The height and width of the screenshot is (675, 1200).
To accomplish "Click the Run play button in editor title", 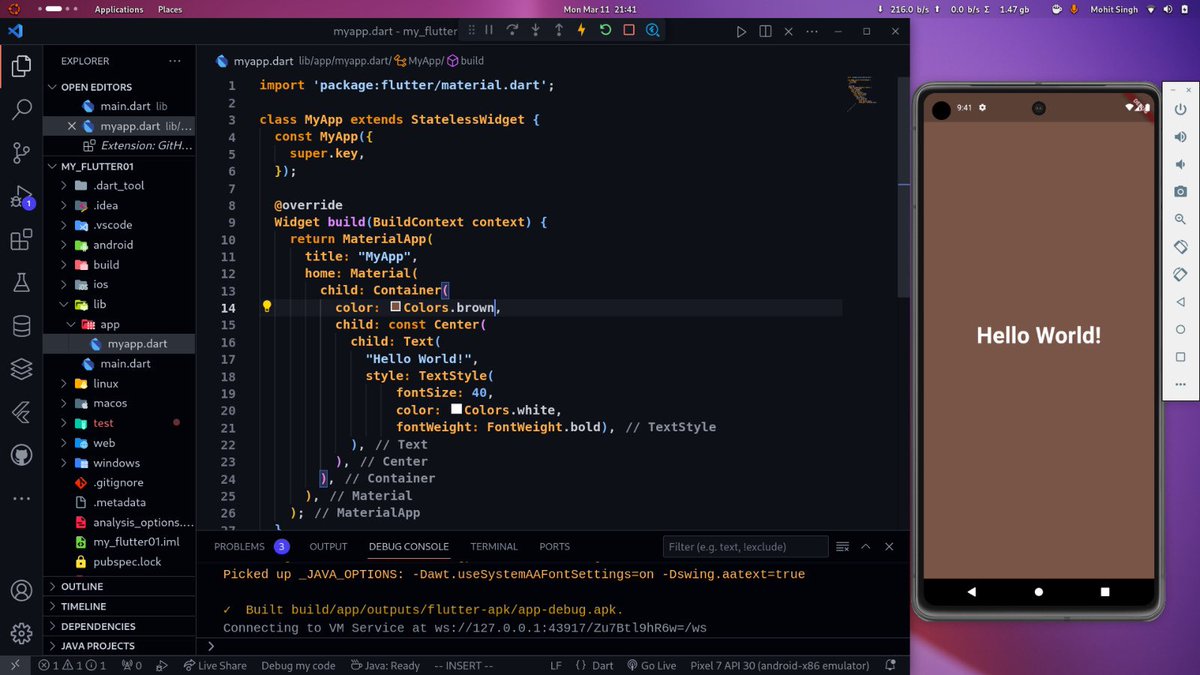I will pyautogui.click(x=741, y=31).
